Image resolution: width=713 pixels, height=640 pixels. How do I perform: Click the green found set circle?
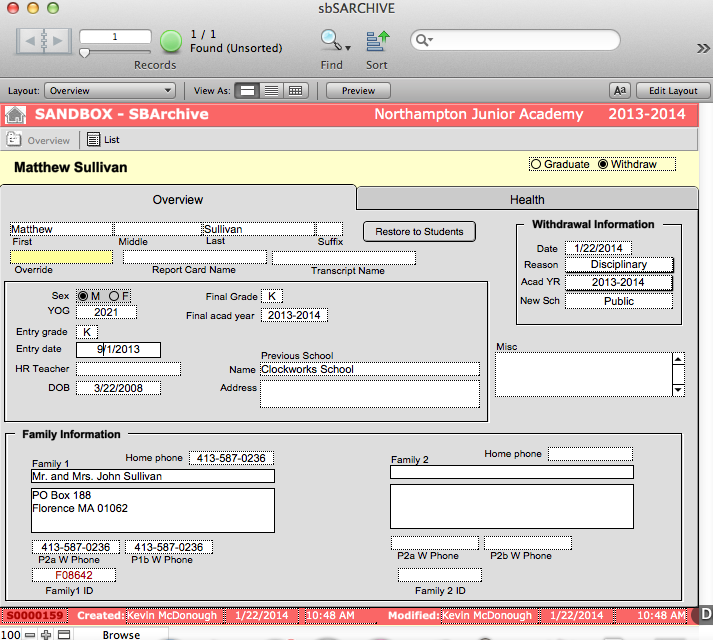point(171,42)
